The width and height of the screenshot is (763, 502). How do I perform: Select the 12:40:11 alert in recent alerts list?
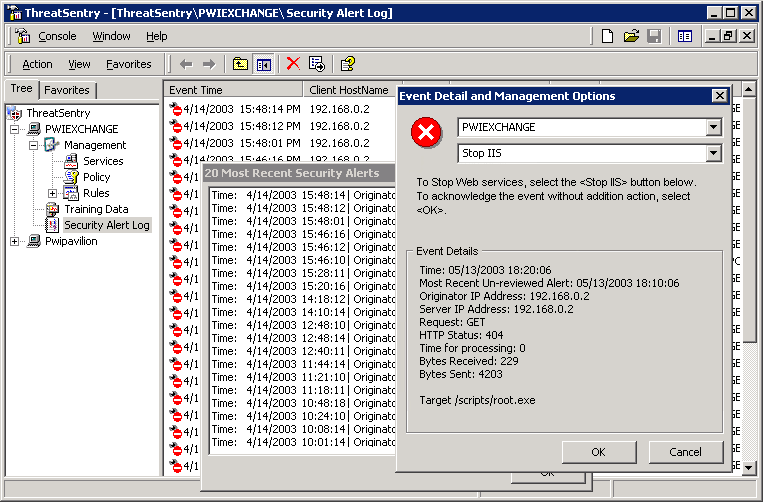click(303, 351)
